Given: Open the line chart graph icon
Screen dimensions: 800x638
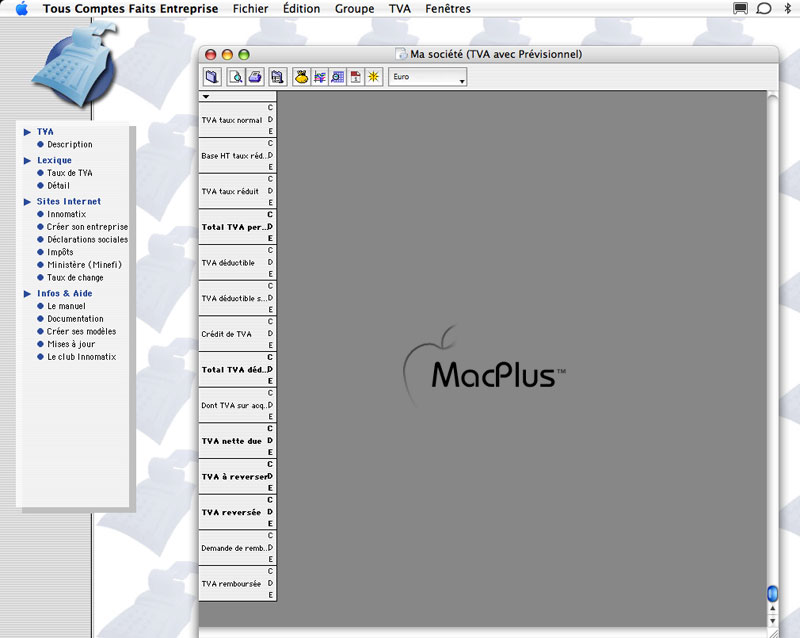Looking at the screenshot, I should [320, 77].
